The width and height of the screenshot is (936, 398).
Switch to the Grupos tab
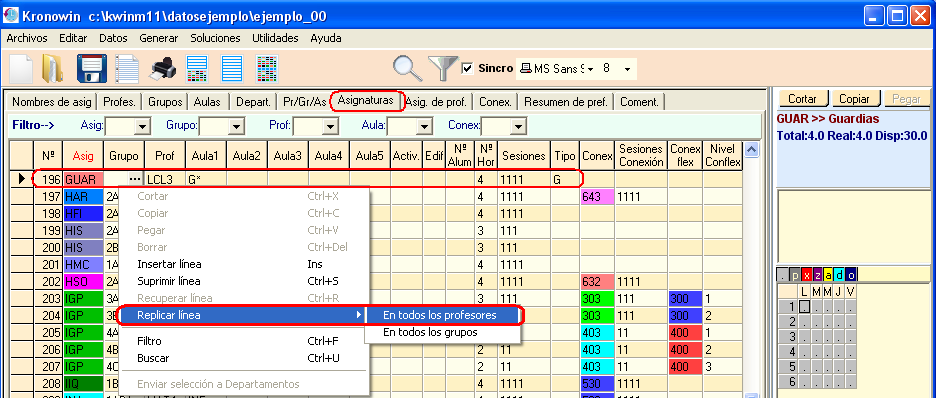(165, 102)
